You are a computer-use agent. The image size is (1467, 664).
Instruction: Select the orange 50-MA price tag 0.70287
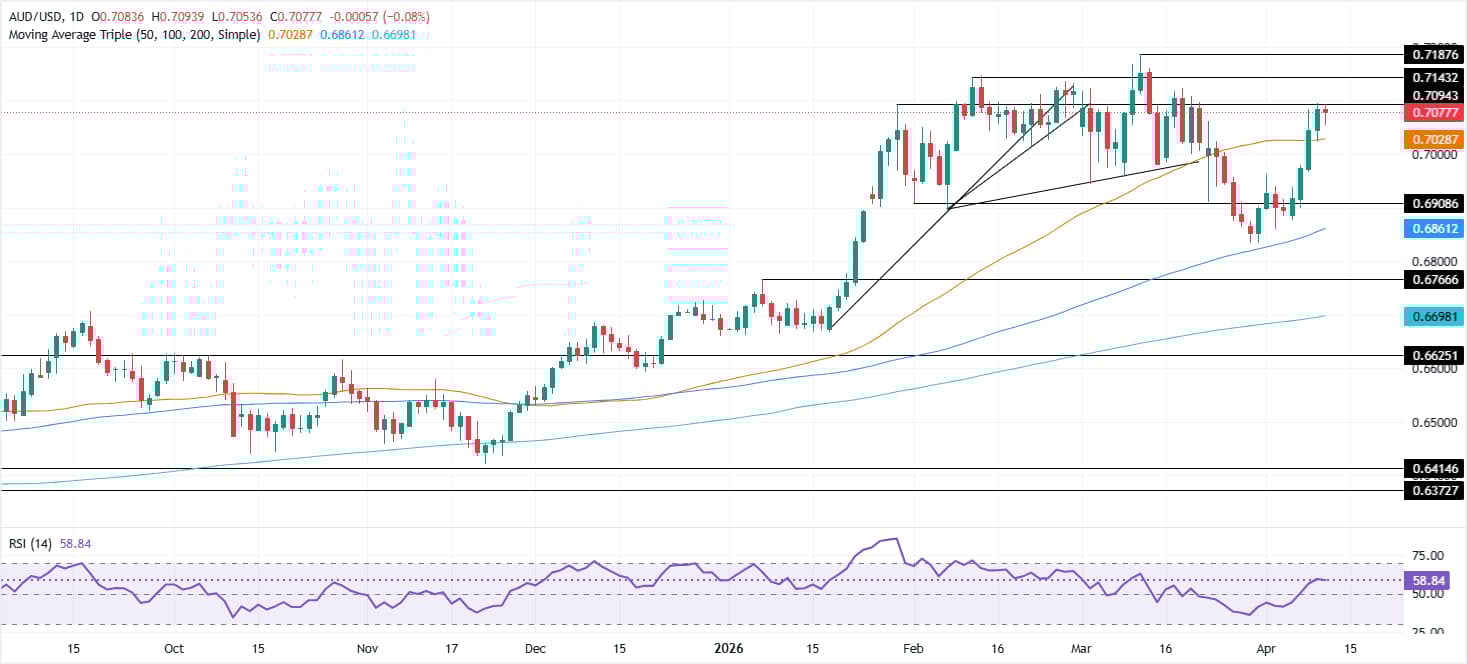pos(1432,139)
